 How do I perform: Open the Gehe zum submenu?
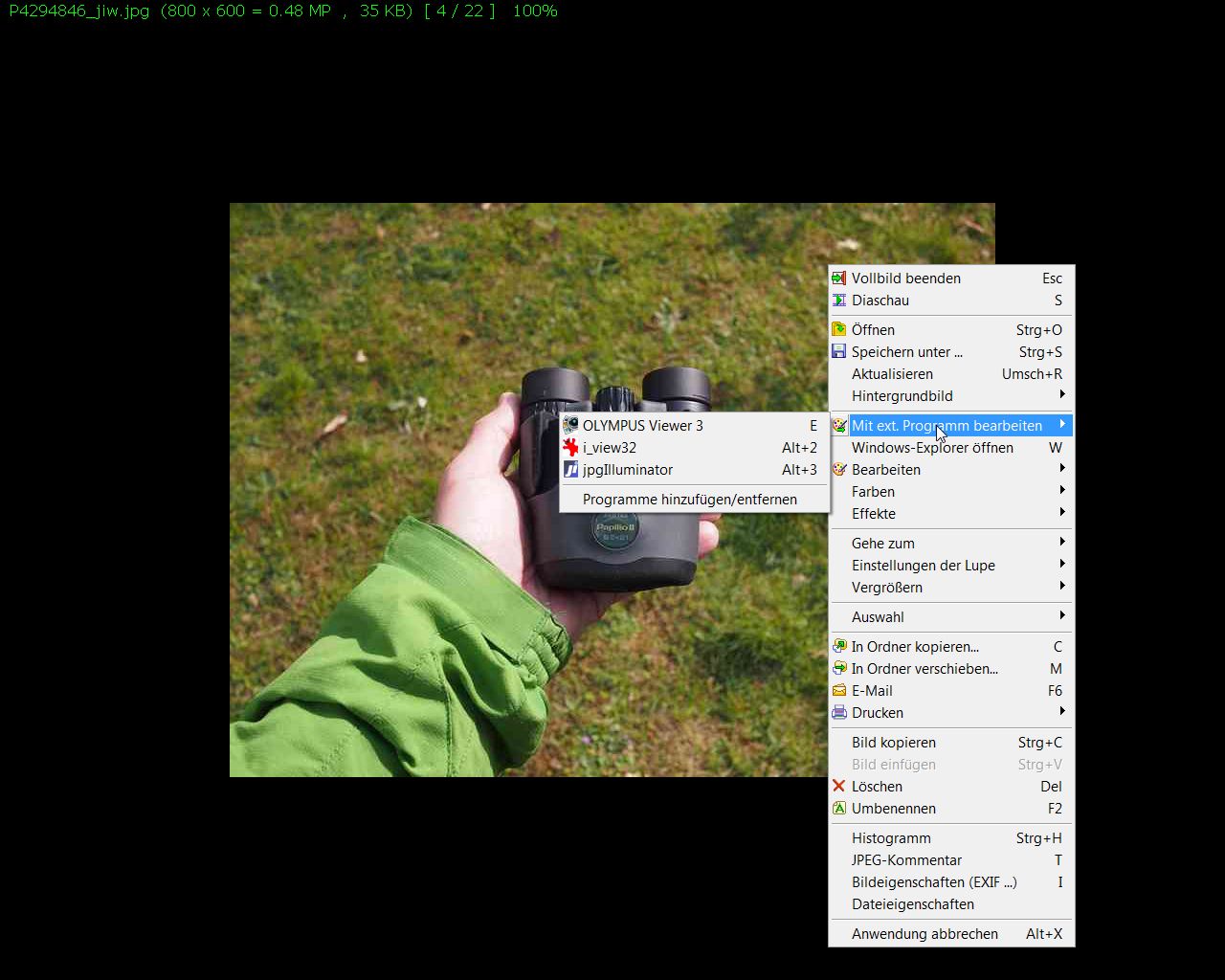(x=883, y=544)
